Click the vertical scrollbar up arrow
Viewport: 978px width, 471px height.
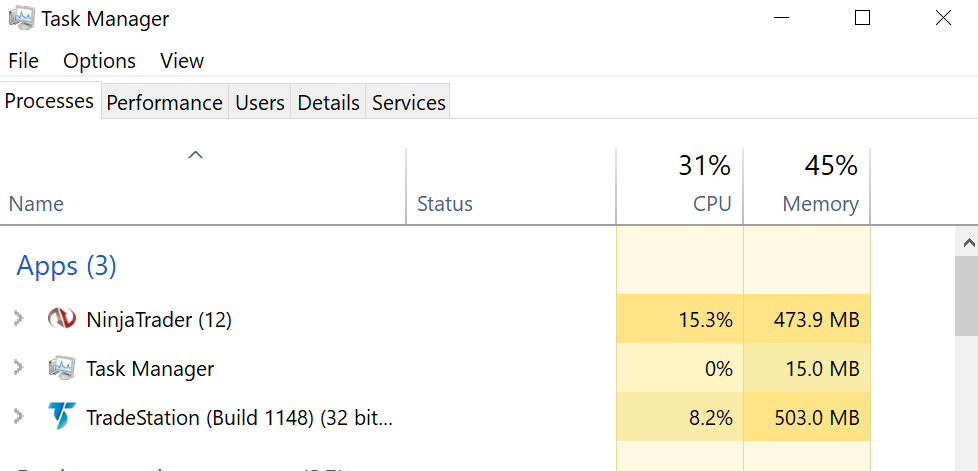point(967,243)
